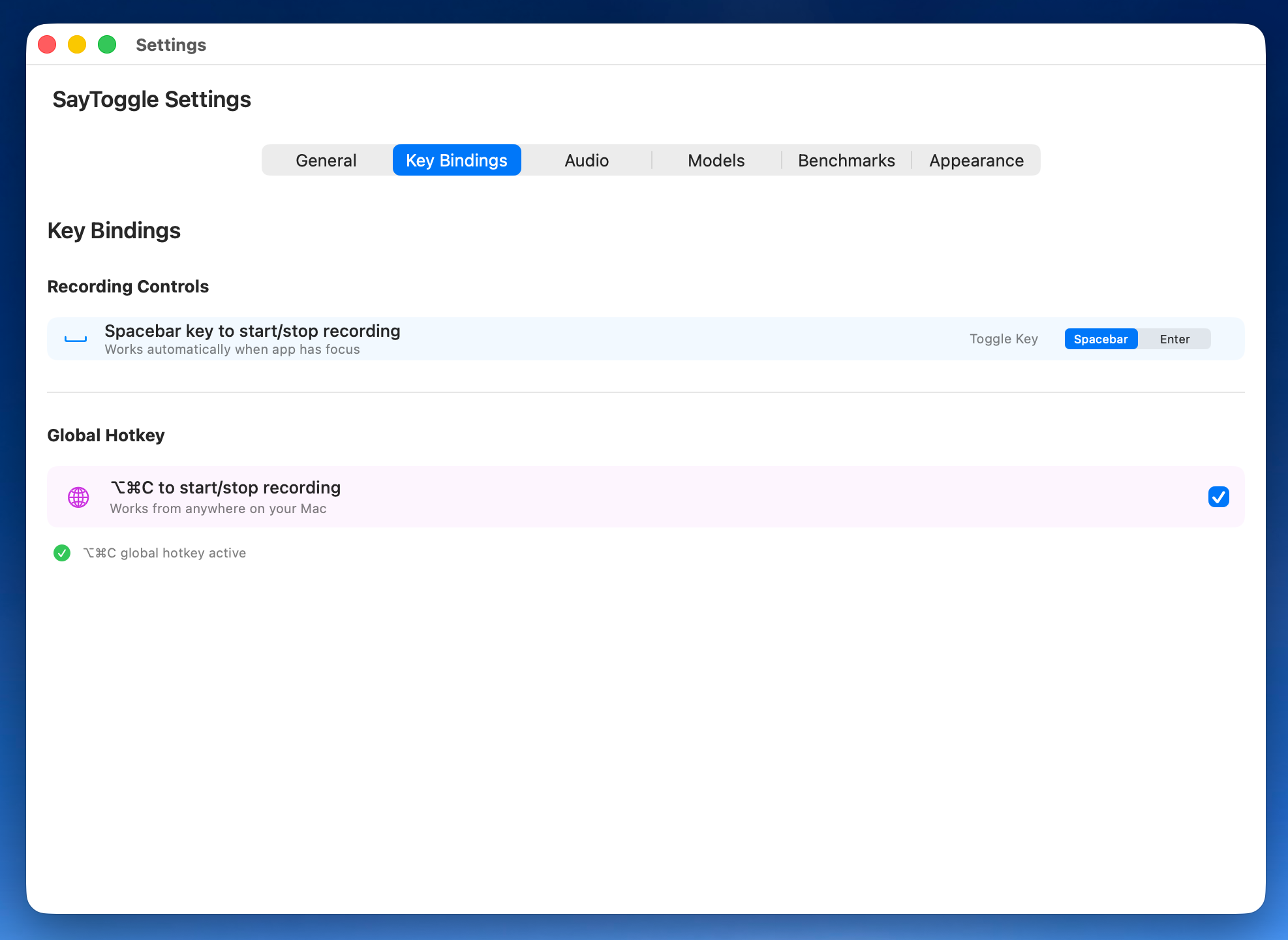The width and height of the screenshot is (1288, 940).
Task: Click the Global Hotkey section header
Action: point(106,435)
